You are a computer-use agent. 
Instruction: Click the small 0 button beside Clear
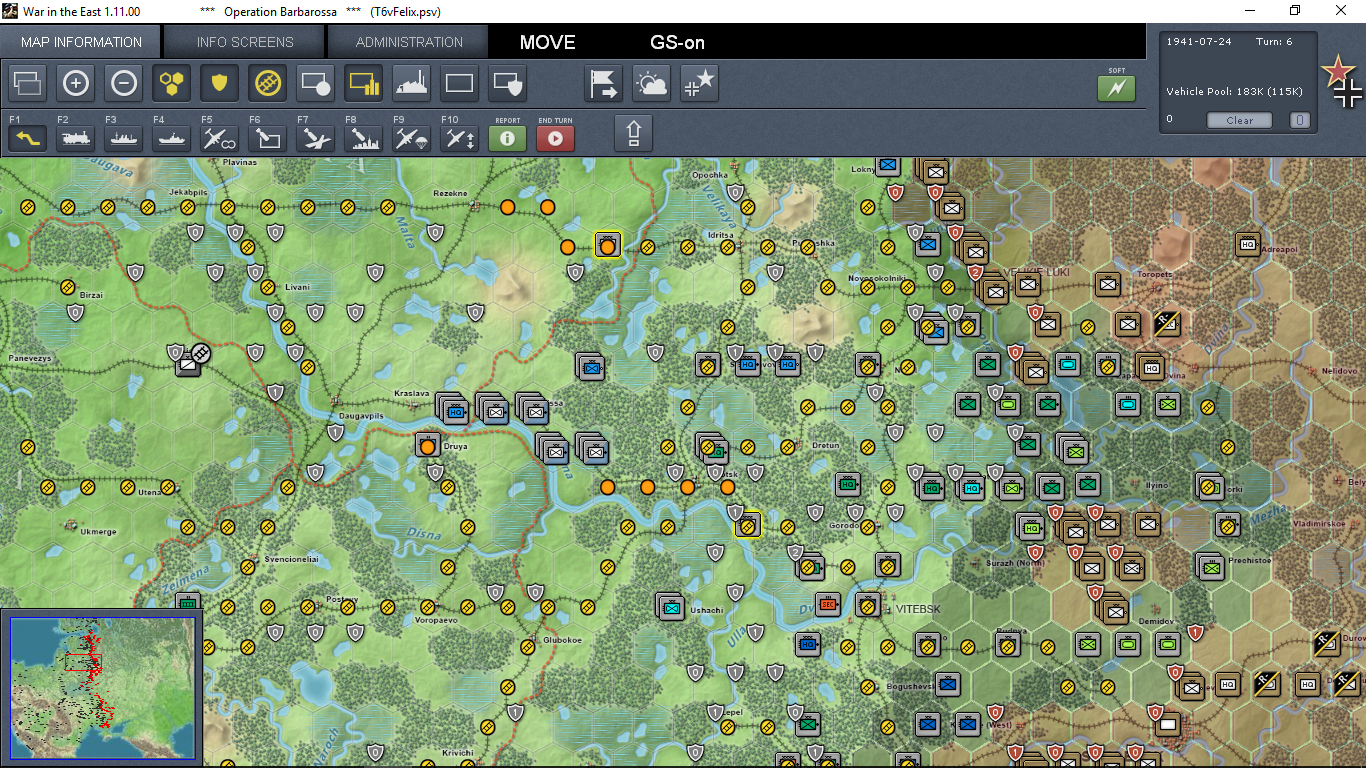(1299, 120)
